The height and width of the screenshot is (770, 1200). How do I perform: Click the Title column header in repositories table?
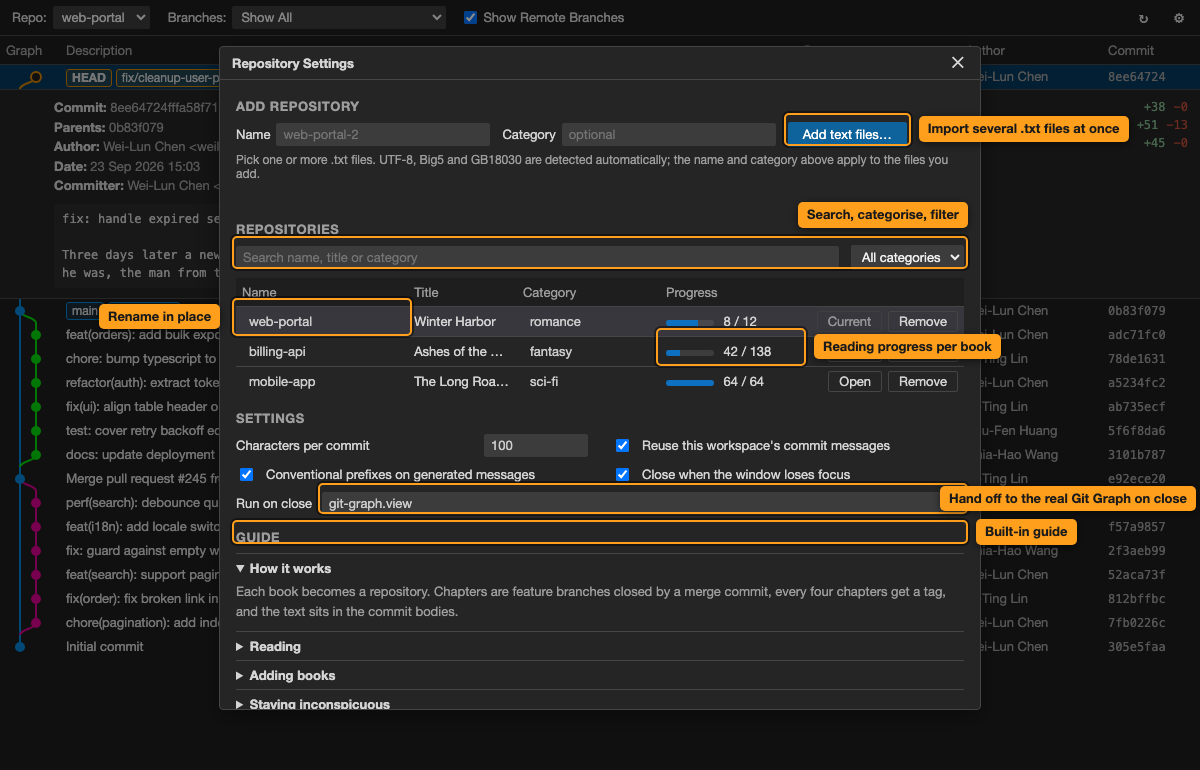426,293
